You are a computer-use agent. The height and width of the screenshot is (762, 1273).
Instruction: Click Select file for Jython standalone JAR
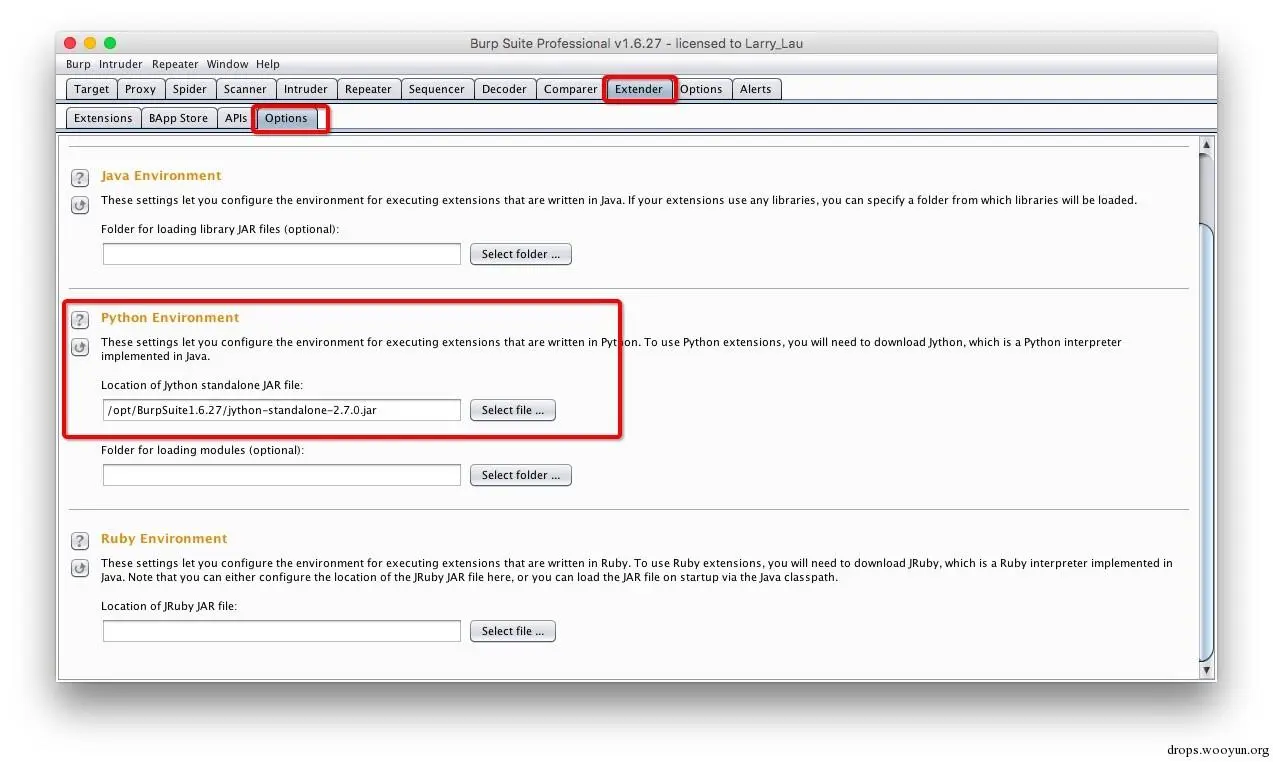(513, 410)
